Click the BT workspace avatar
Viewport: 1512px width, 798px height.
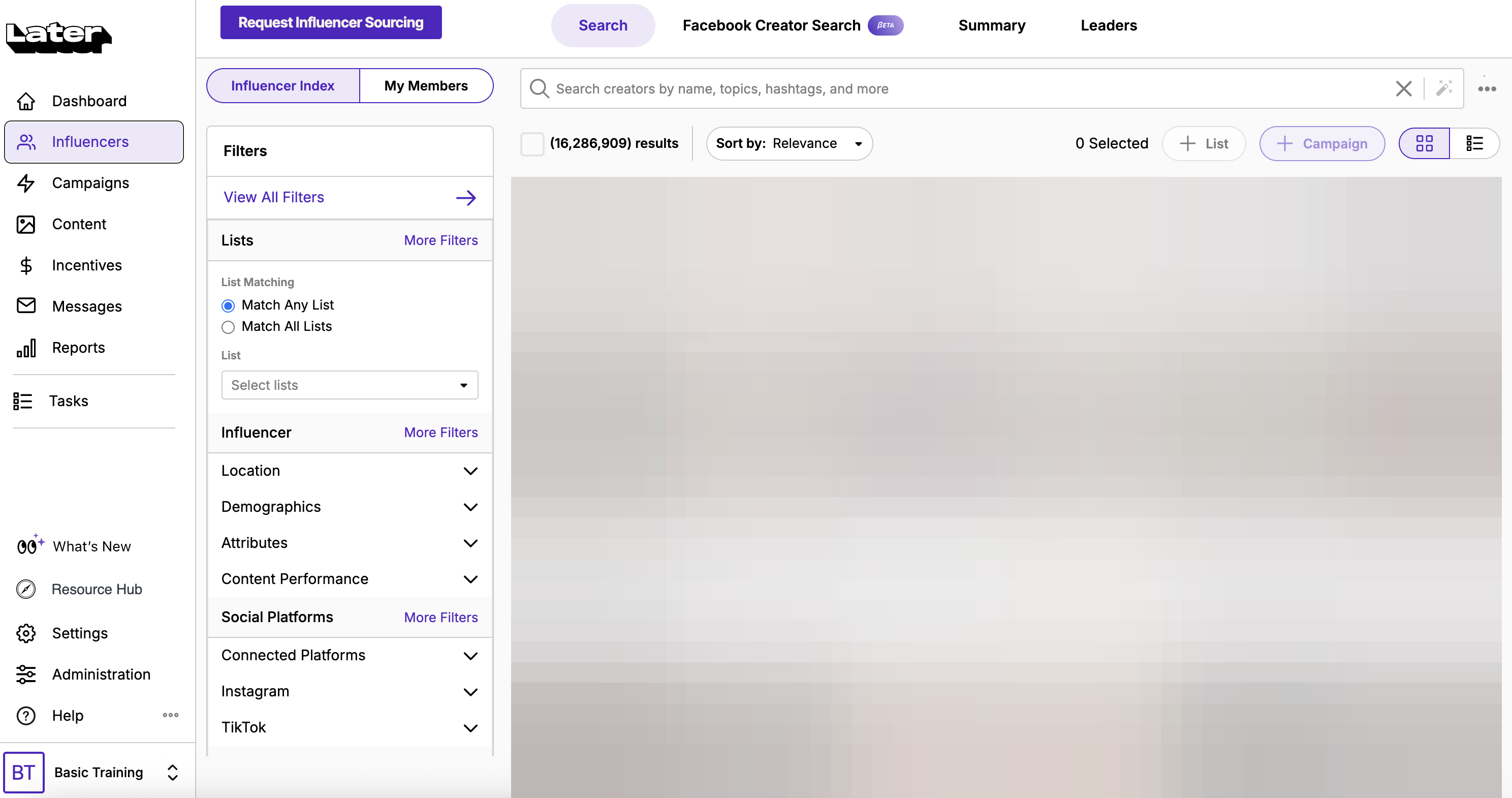[23, 772]
